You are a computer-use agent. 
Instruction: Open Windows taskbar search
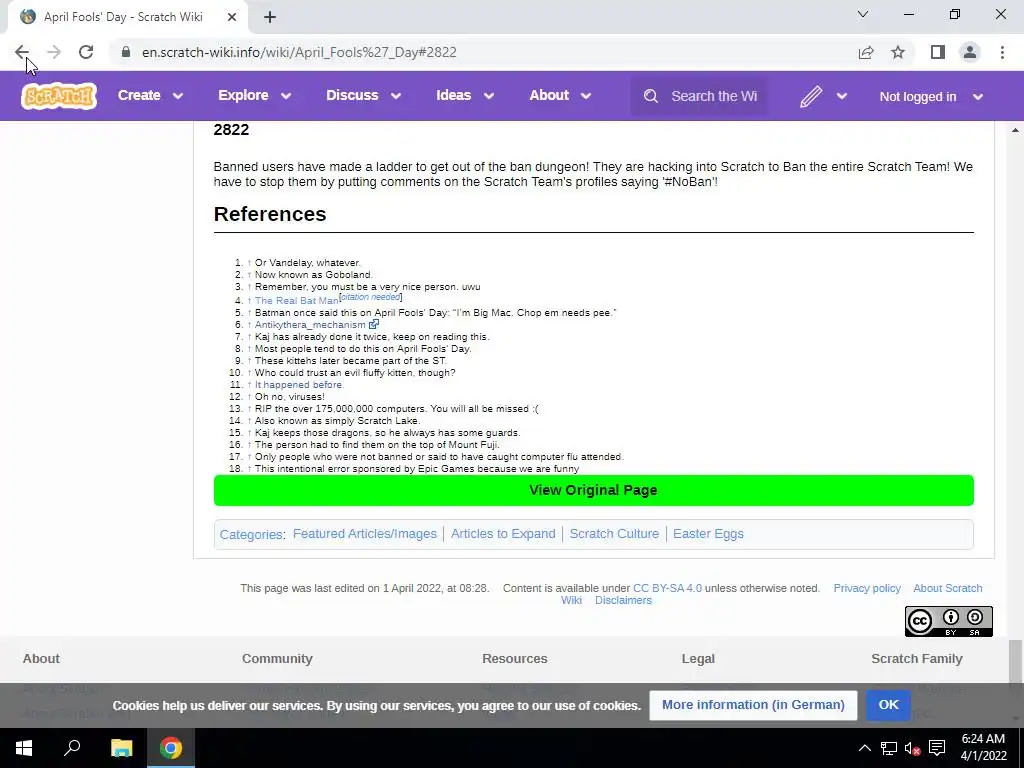[x=72, y=748]
